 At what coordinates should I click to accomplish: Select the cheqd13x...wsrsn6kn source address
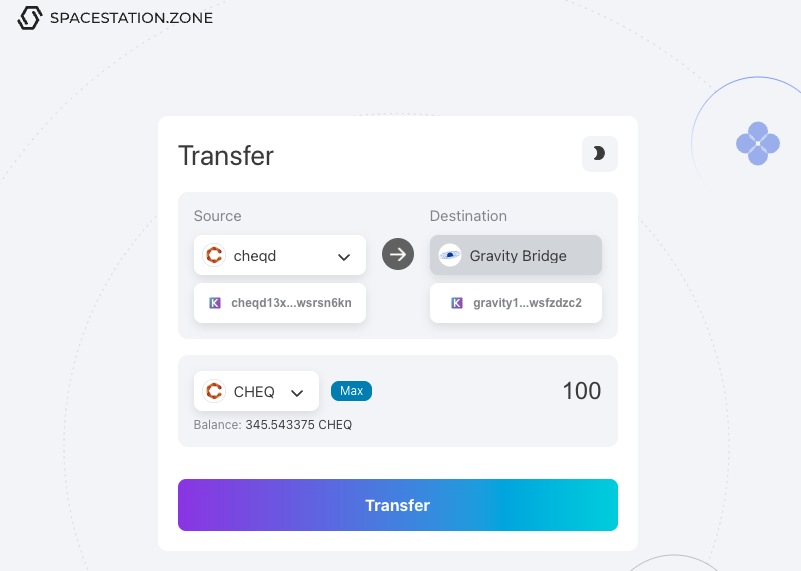291,302
